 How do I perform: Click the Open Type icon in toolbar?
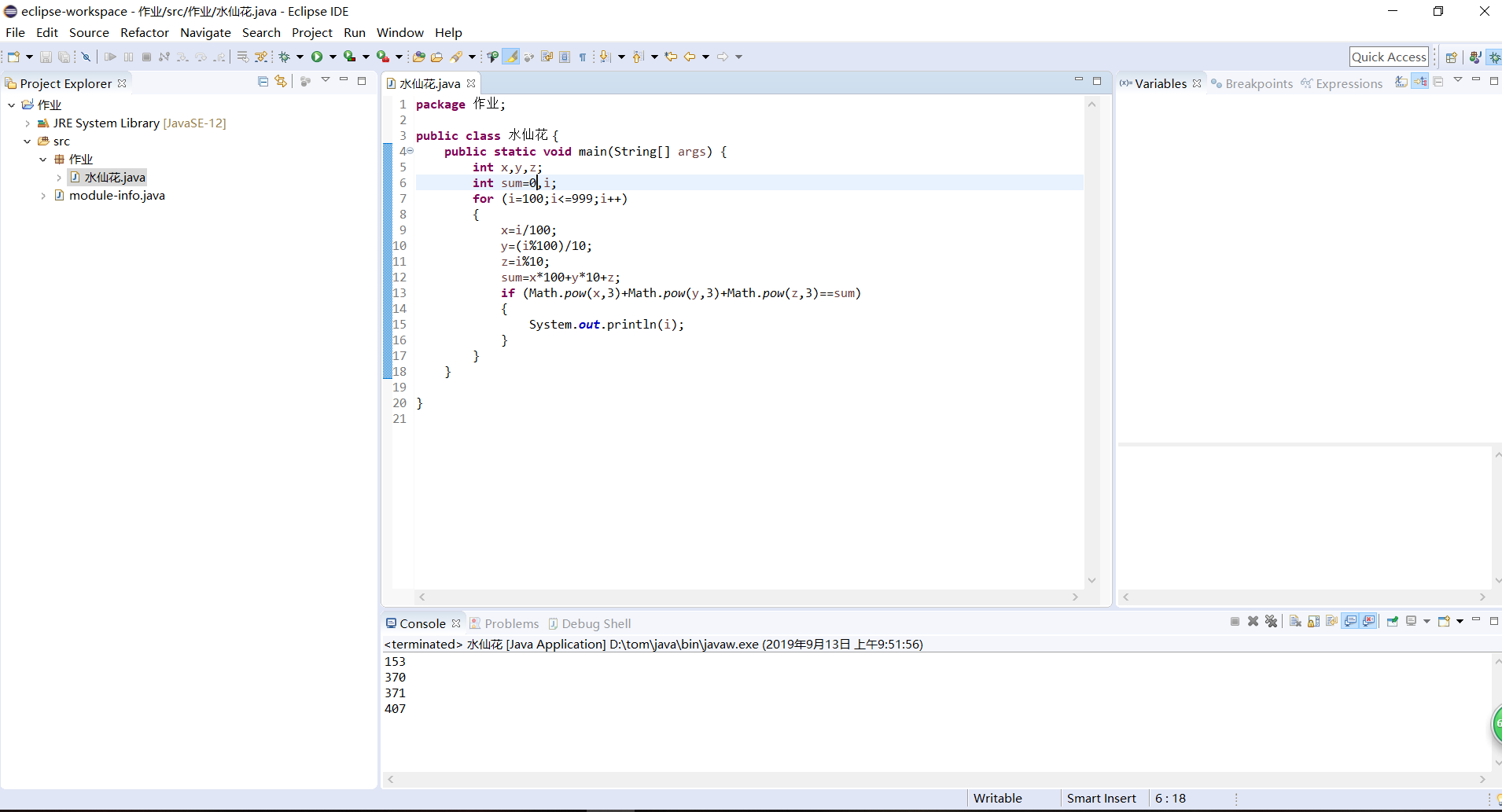(x=419, y=57)
